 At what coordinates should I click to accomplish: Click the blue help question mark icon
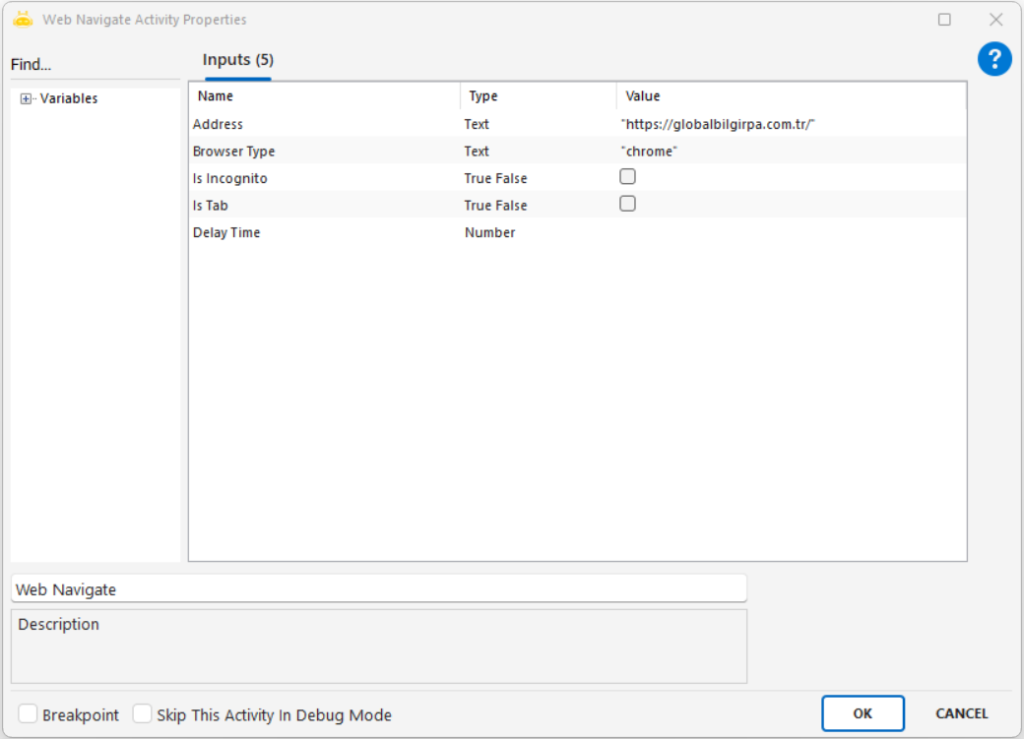[994, 59]
